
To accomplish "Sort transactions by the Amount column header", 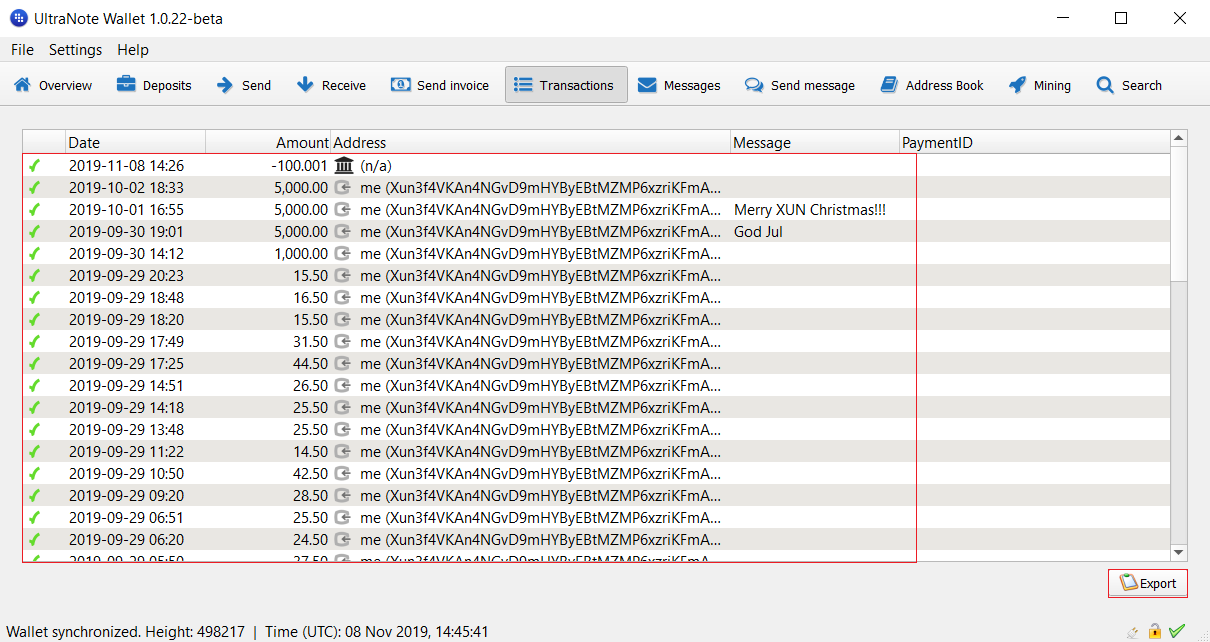I will coord(268,143).
